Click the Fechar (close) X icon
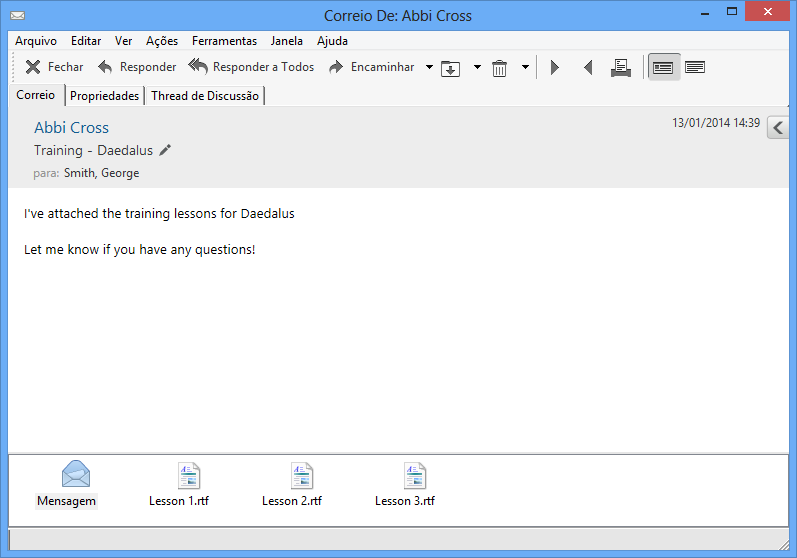The image size is (797, 558). [33, 67]
